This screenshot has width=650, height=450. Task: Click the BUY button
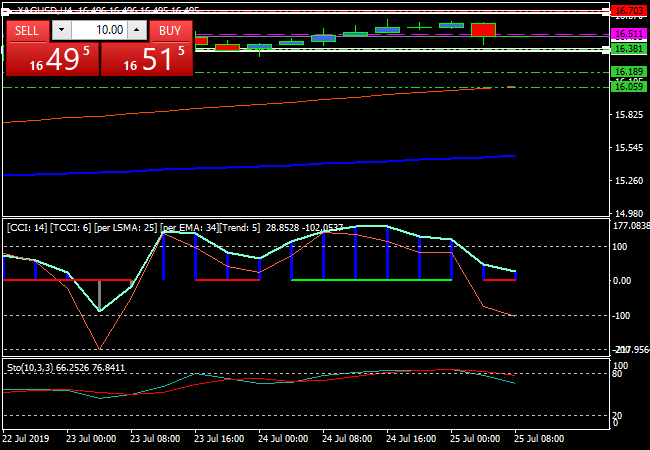(x=171, y=30)
